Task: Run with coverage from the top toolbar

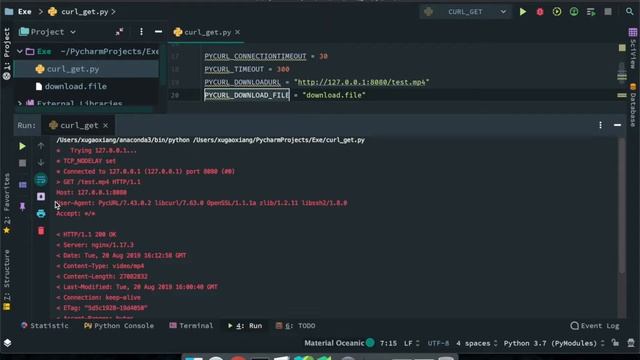Action: pos(557,12)
